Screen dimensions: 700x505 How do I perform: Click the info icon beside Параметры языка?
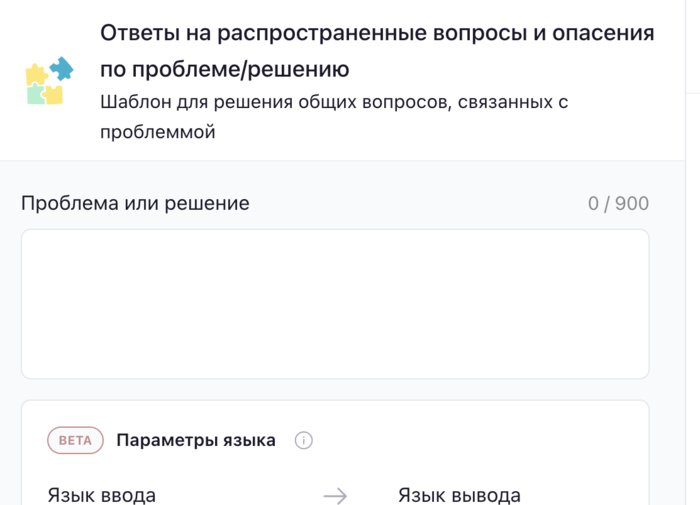pos(304,440)
